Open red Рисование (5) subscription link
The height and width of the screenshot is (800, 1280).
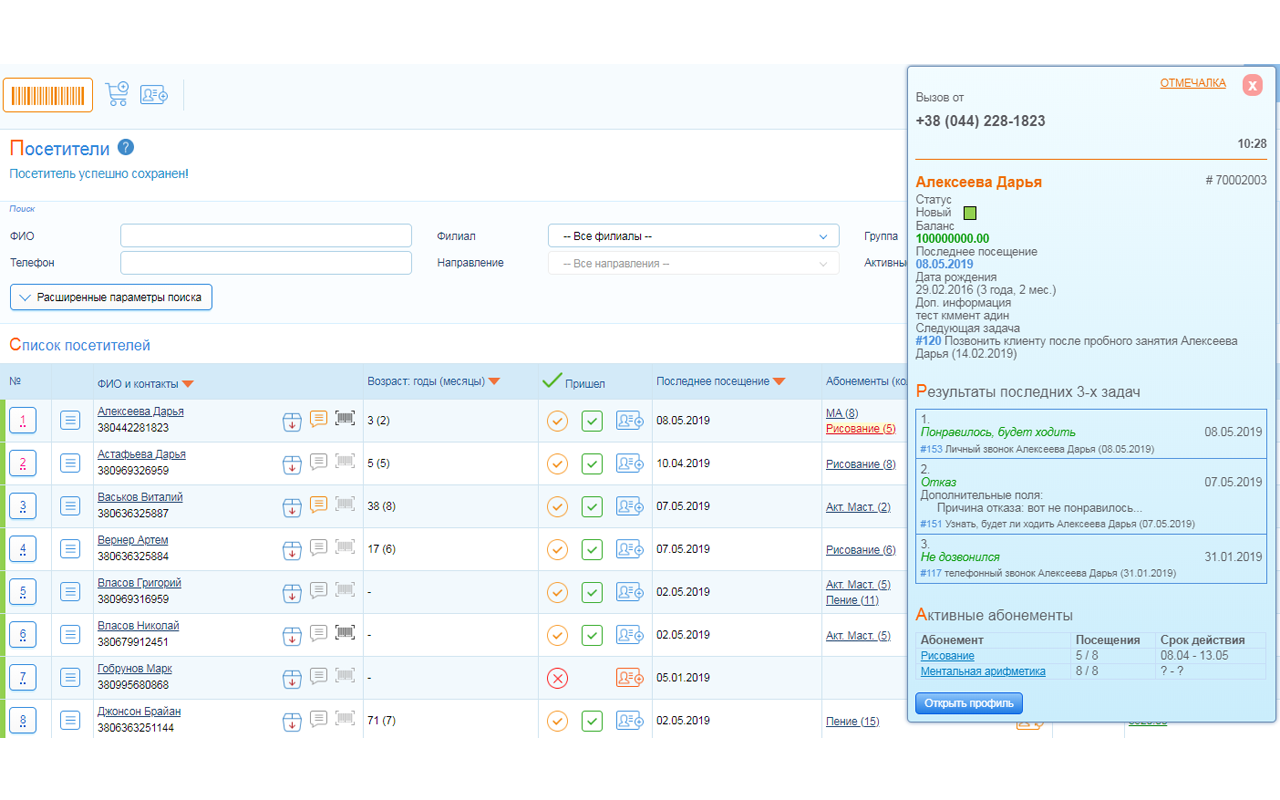pos(860,429)
